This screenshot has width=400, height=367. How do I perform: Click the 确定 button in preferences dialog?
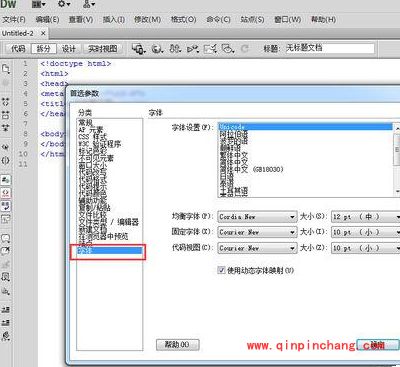point(378,345)
